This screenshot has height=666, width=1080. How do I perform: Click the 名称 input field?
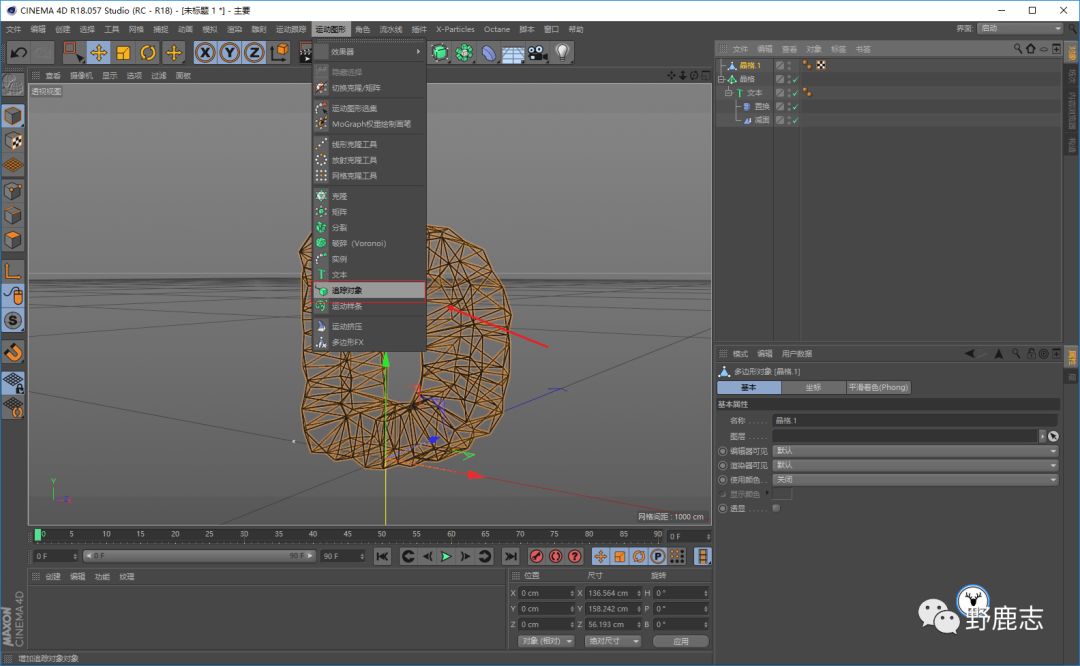point(915,420)
